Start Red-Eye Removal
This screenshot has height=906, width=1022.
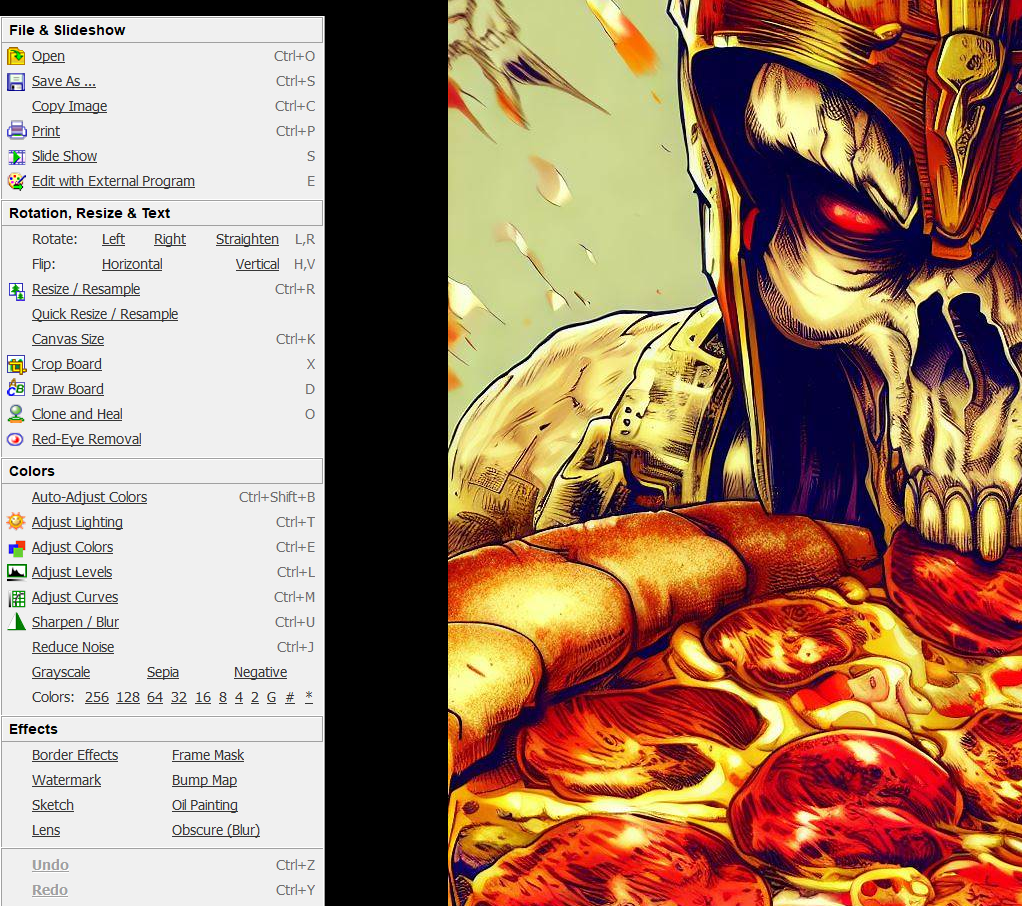point(87,439)
